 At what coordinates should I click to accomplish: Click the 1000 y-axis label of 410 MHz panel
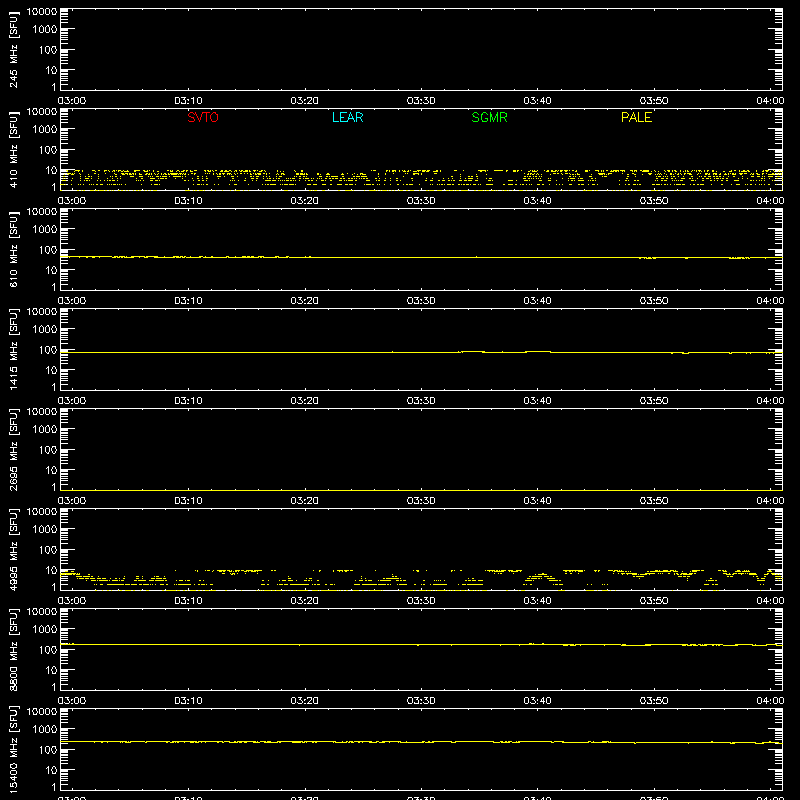[x=45, y=130]
